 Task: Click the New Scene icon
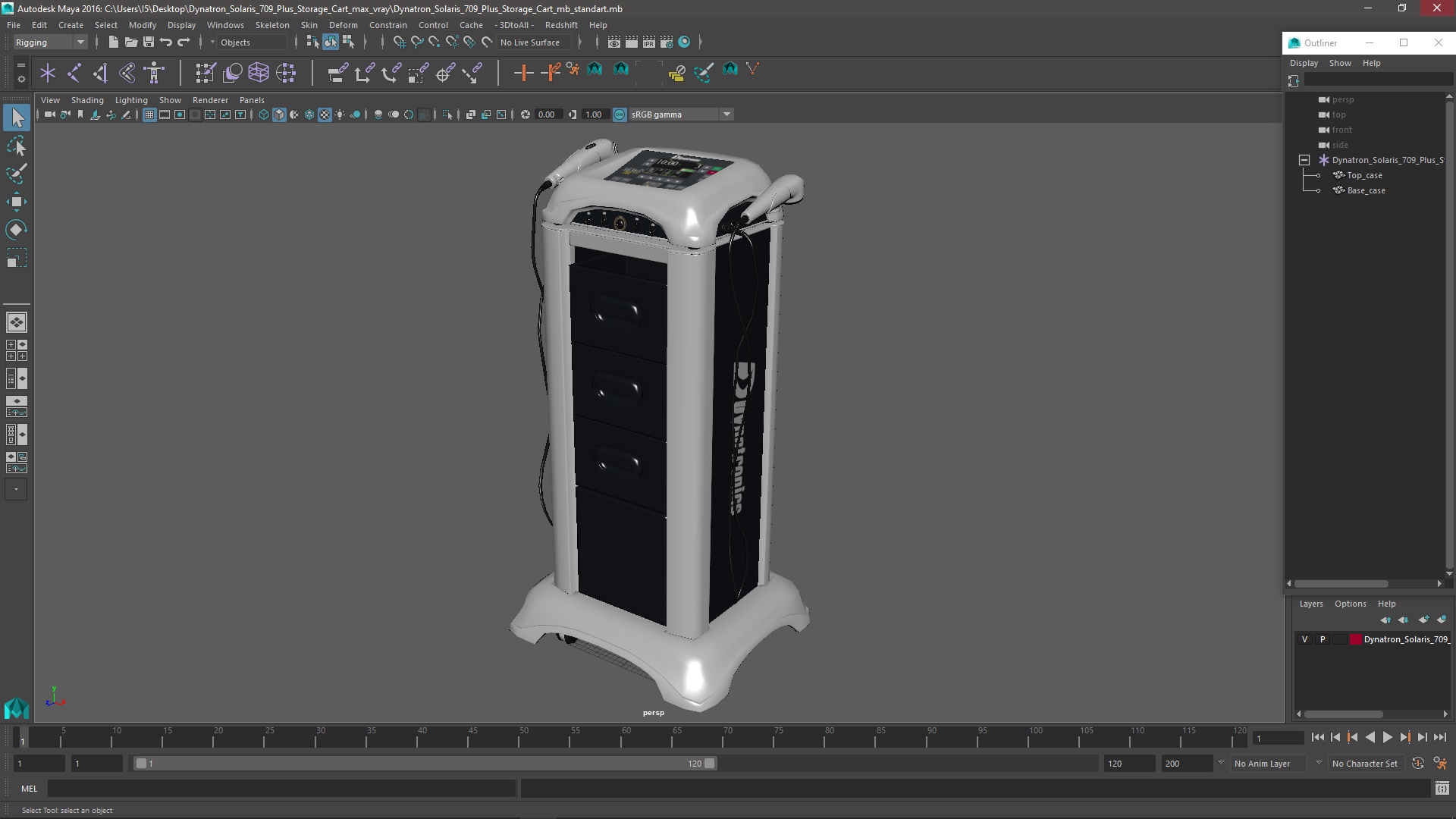point(114,42)
